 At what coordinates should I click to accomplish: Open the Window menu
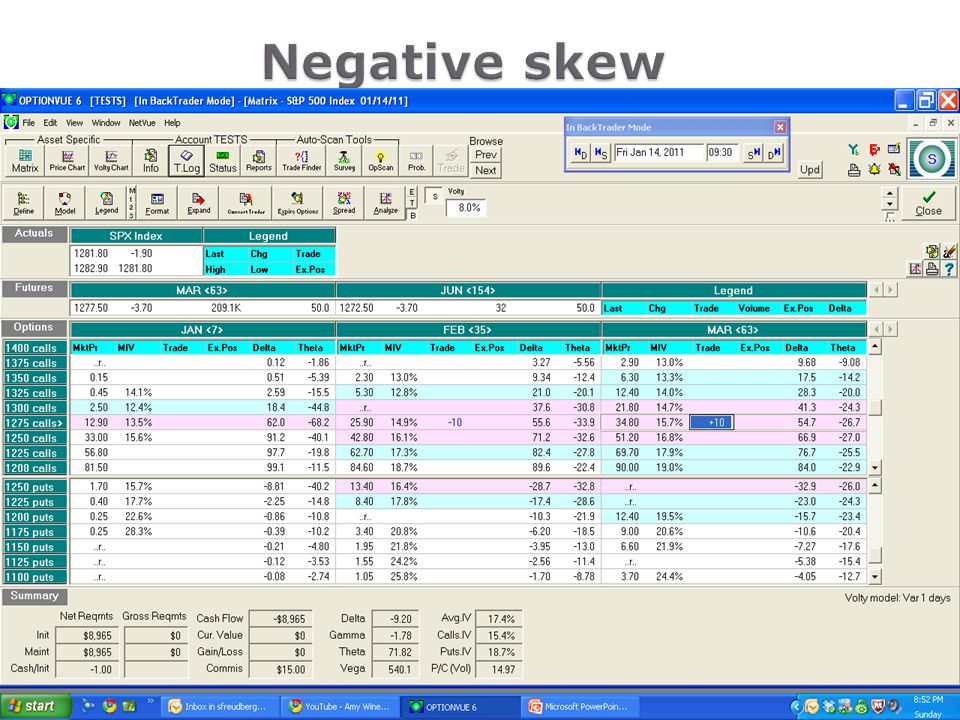click(x=106, y=122)
